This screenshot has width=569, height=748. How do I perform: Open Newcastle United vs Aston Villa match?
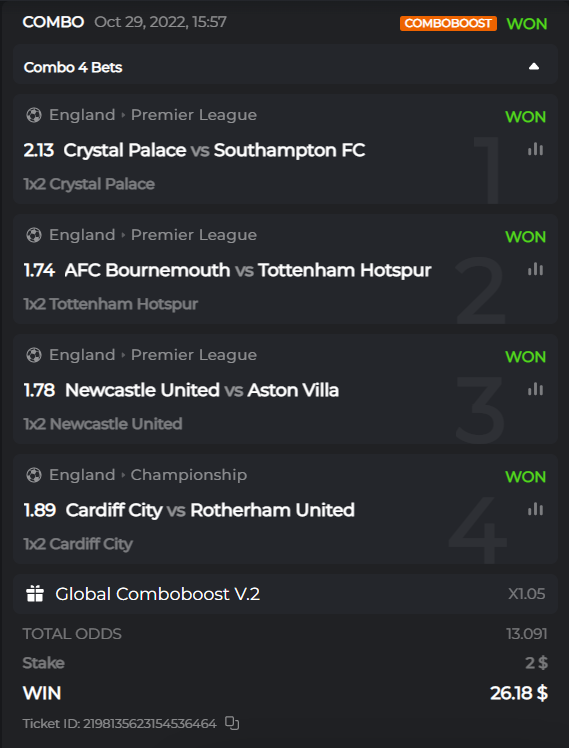click(x=202, y=390)
